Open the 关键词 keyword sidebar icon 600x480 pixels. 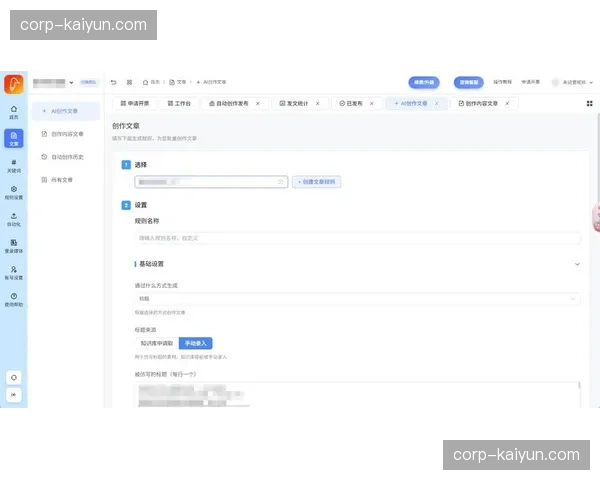click(x=14, y=166)
